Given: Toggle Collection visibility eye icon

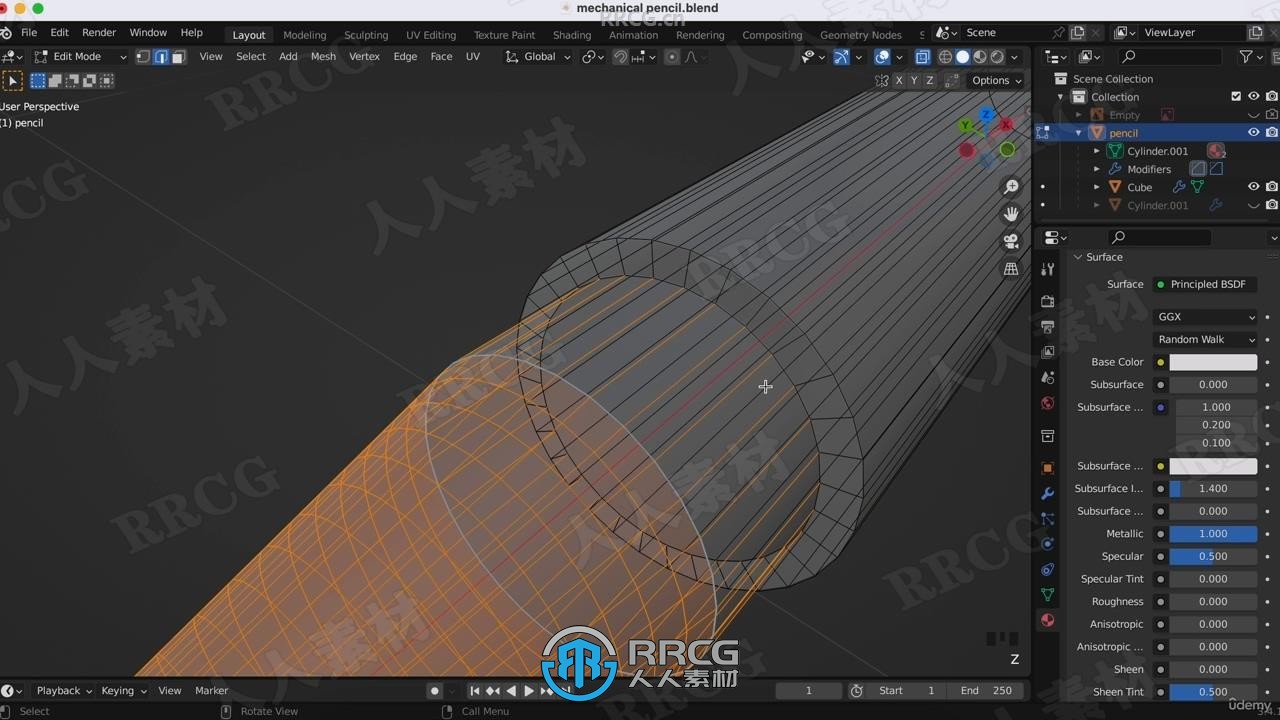Looking at the screenshot, I should (1253, 97).
